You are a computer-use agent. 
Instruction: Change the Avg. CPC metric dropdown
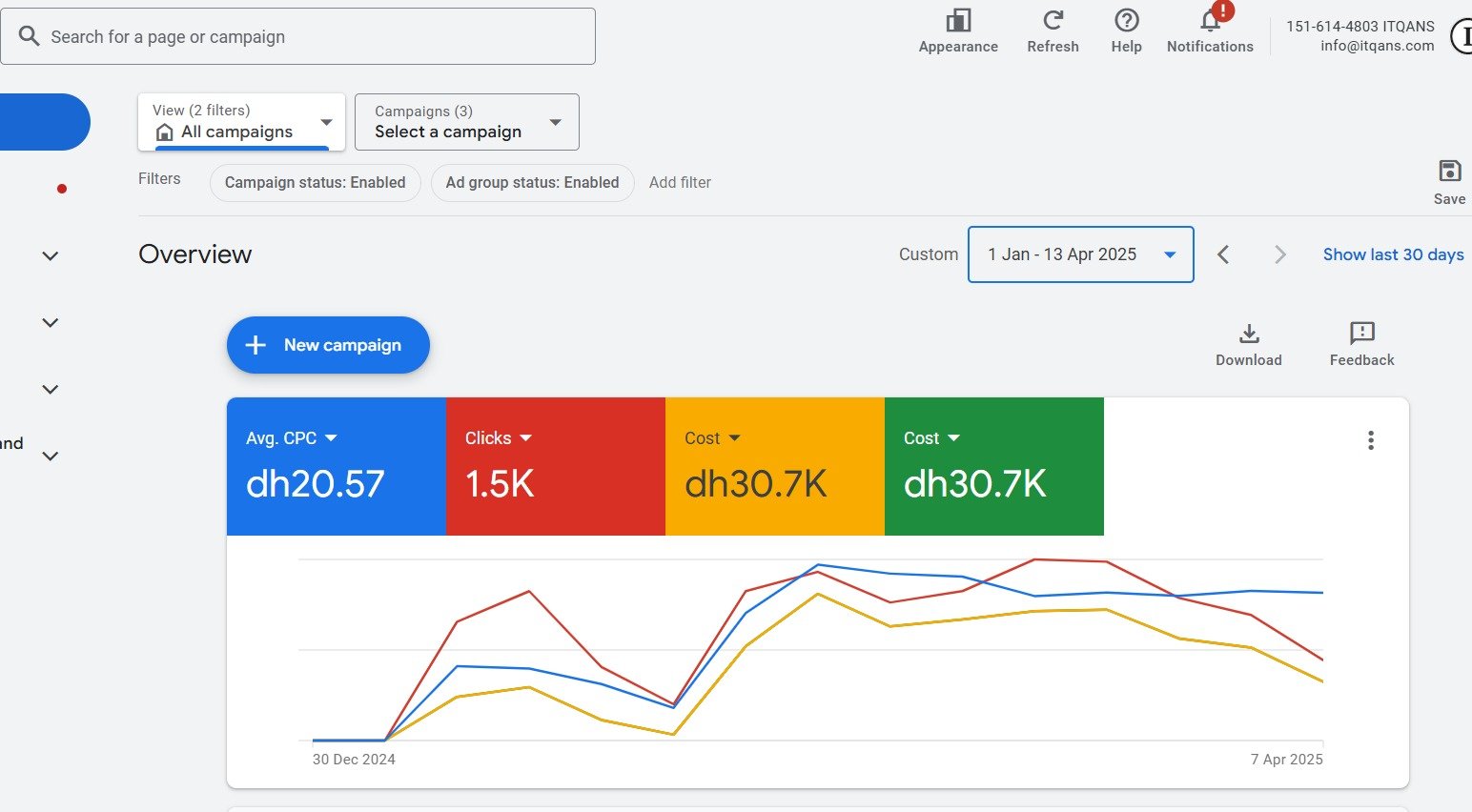click(x=292, y=438)
